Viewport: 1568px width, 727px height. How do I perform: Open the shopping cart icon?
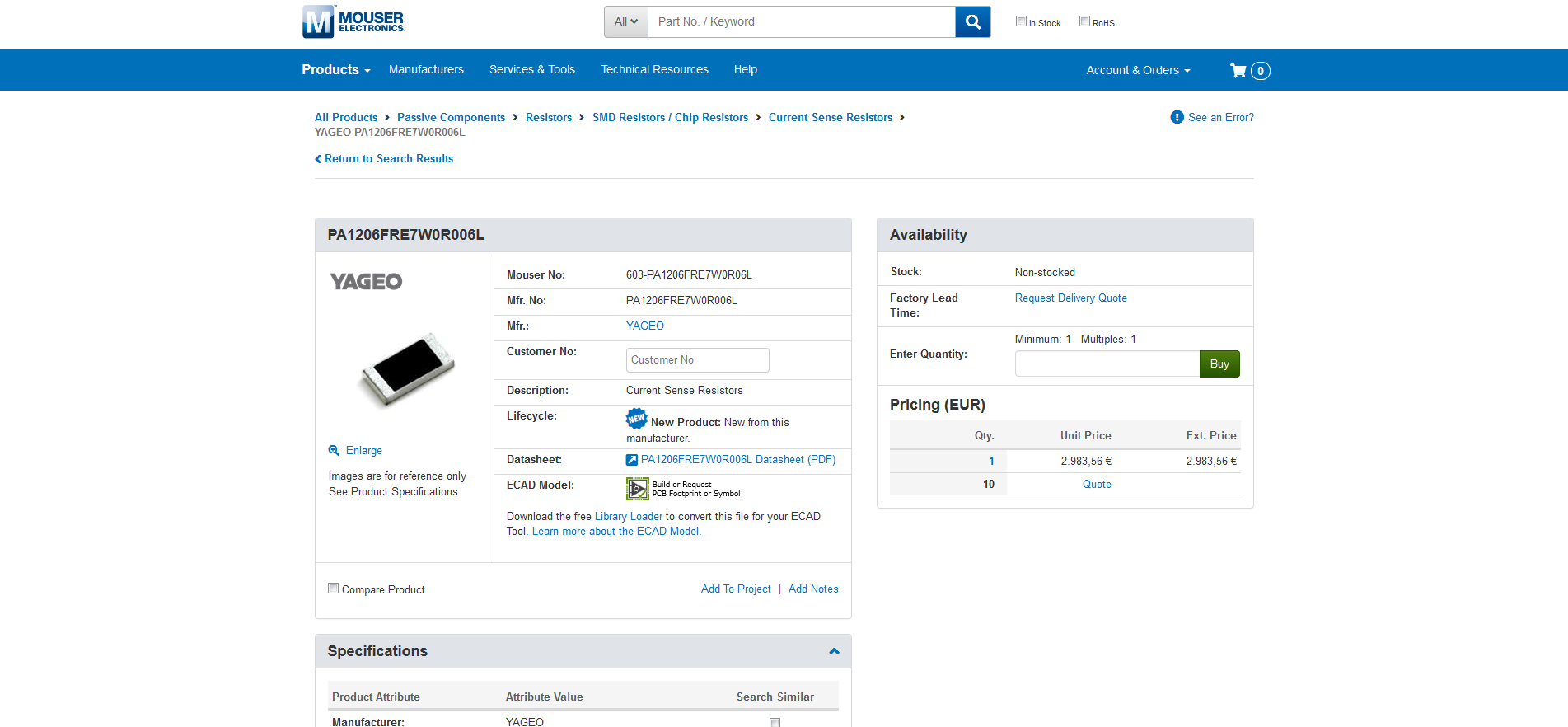[x=1238, y=71]
